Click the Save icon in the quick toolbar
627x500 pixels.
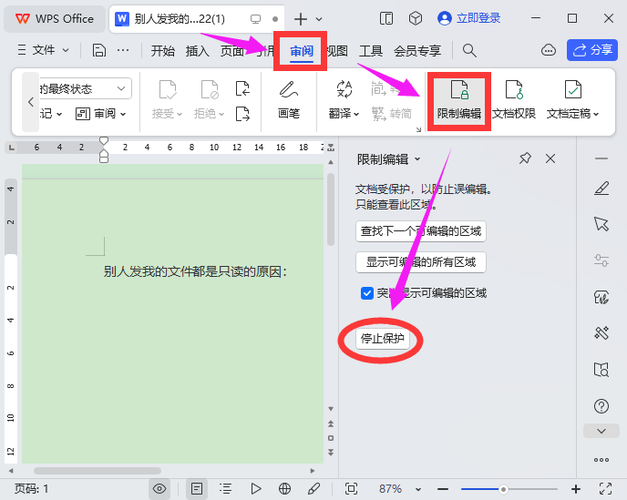click(99, 51)
